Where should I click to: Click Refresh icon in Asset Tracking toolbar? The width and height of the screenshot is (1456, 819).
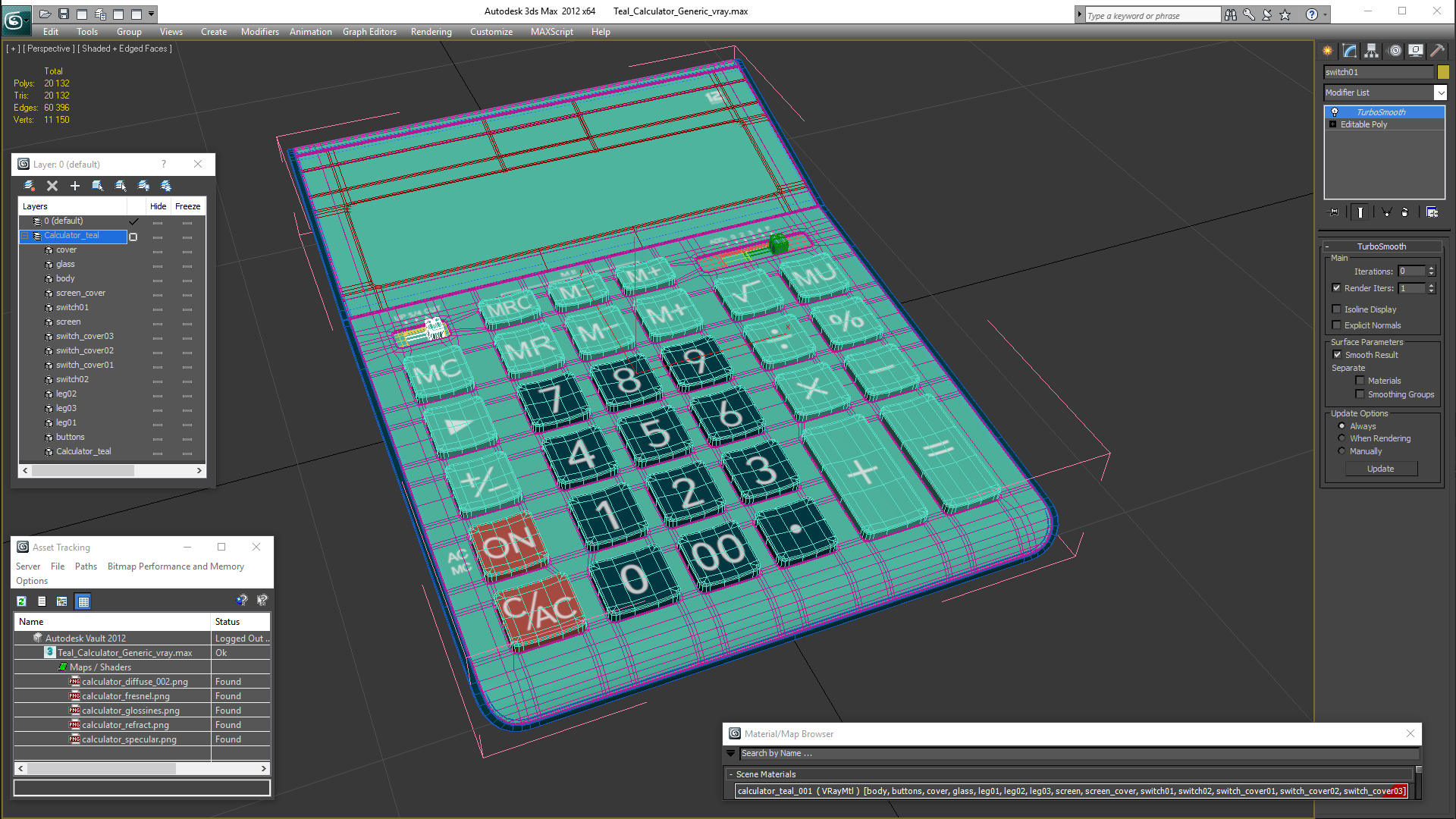click(21, 601)
